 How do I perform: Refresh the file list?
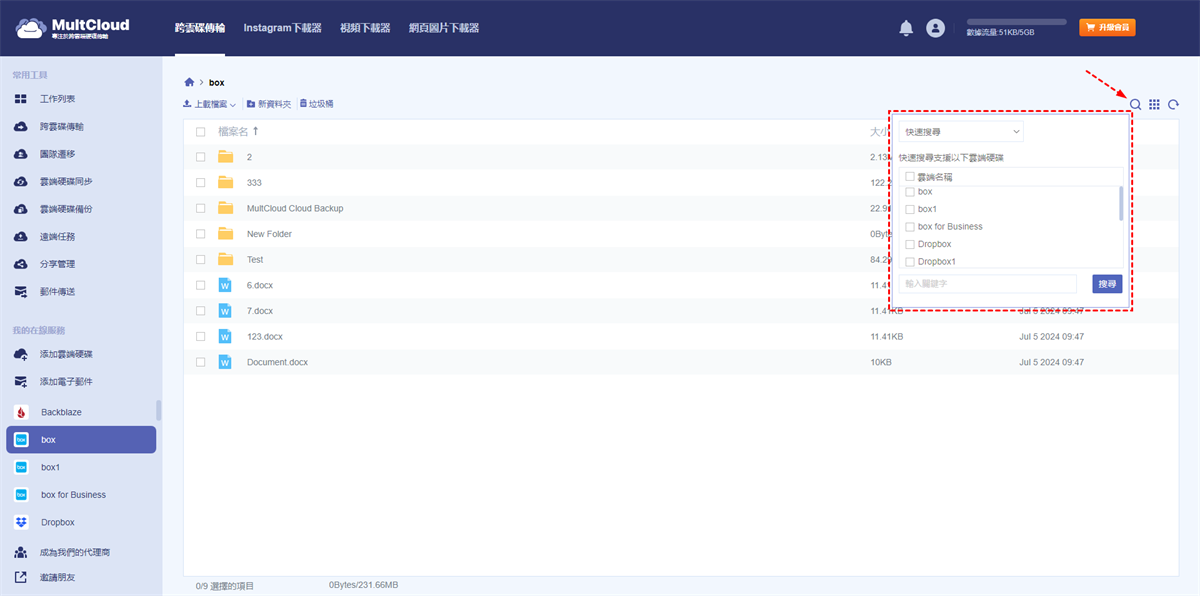[1174, 104]
